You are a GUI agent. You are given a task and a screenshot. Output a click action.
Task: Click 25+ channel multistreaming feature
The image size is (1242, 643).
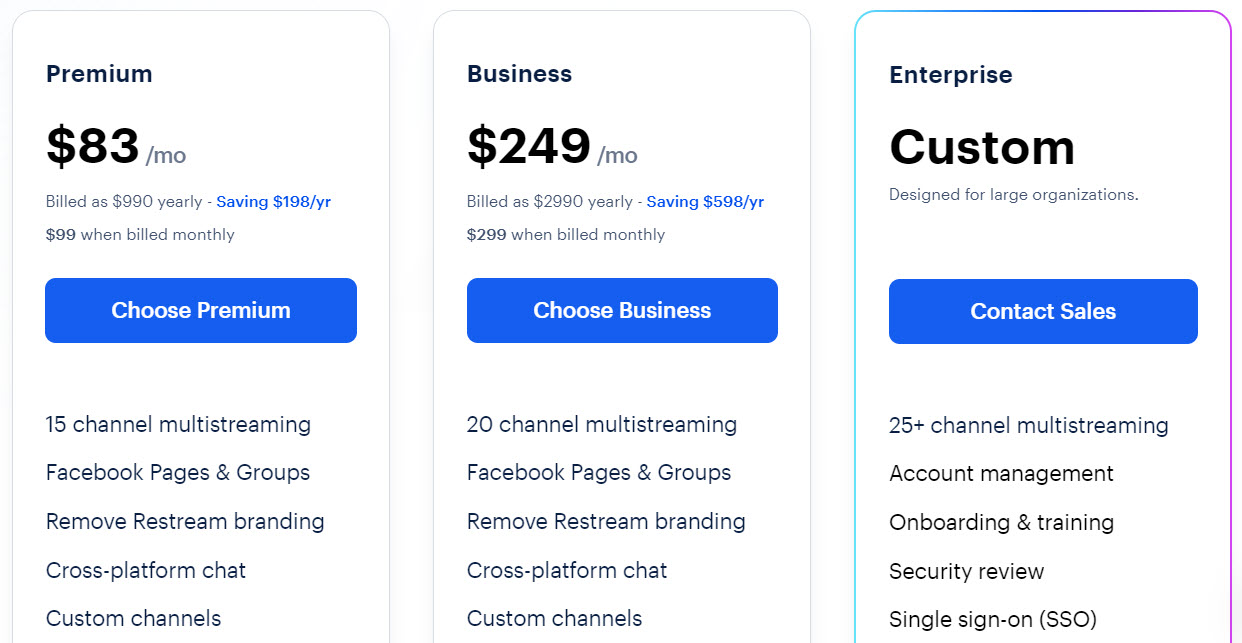(x=1029, y=425)
